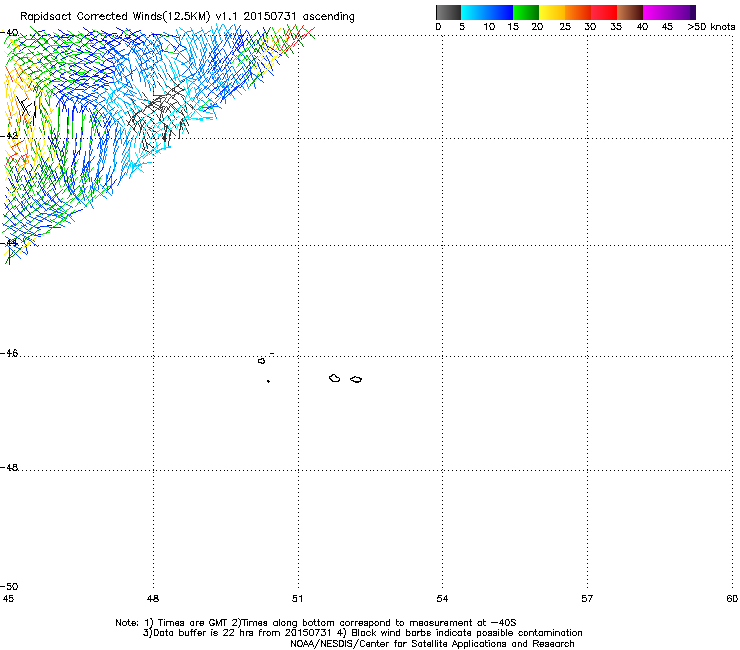The image size is (740, 650).
Task: Click the small island outline near 50E
Action: (261, 361)
